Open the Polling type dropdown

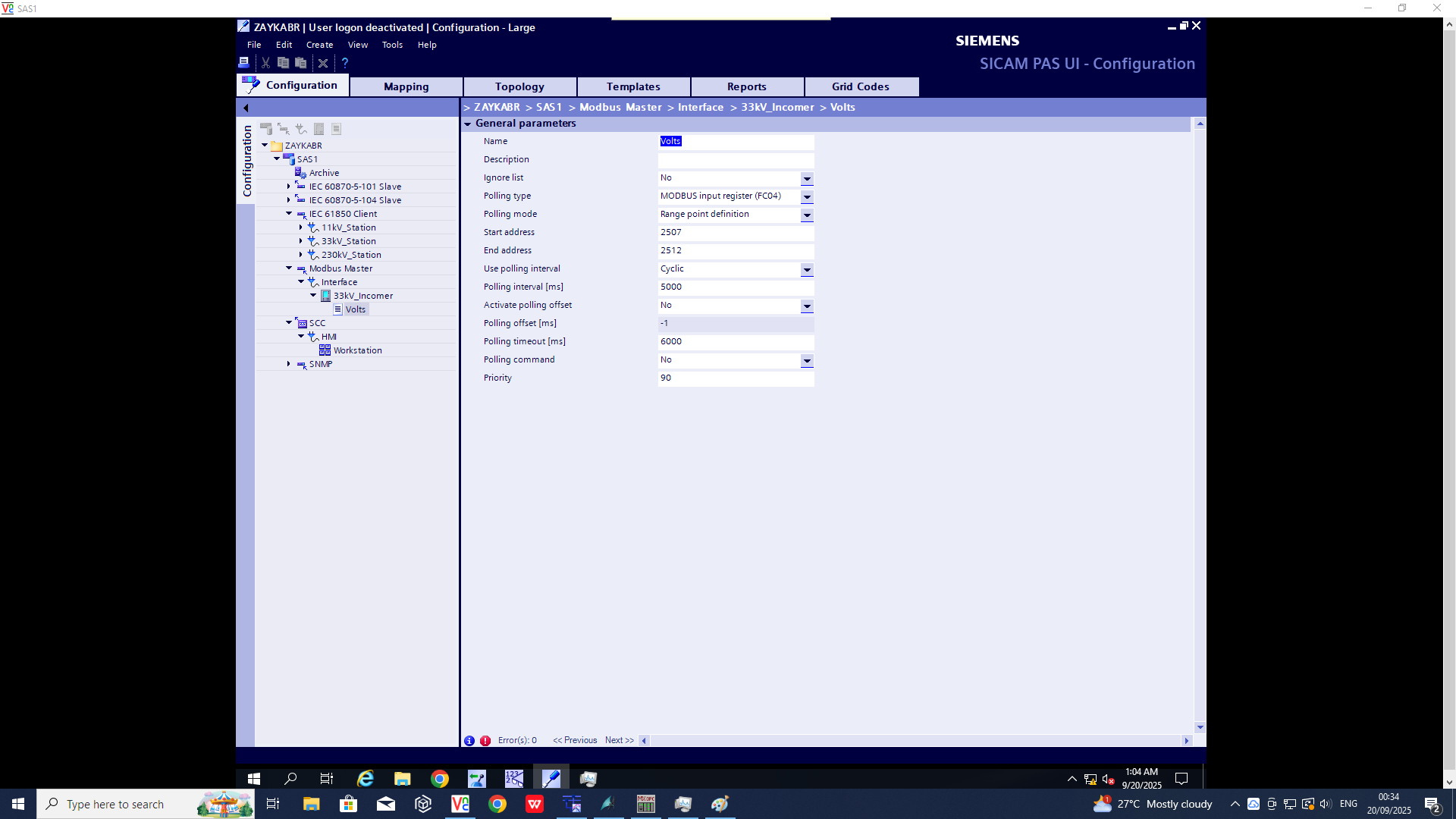point(807,197)
